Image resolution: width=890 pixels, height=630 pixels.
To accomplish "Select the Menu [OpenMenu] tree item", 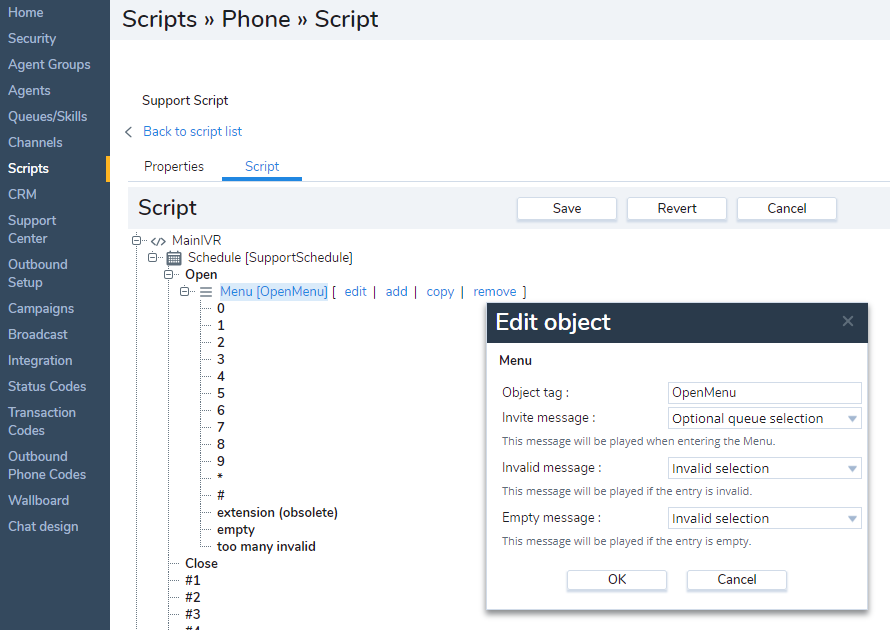I will click(274, 292).
